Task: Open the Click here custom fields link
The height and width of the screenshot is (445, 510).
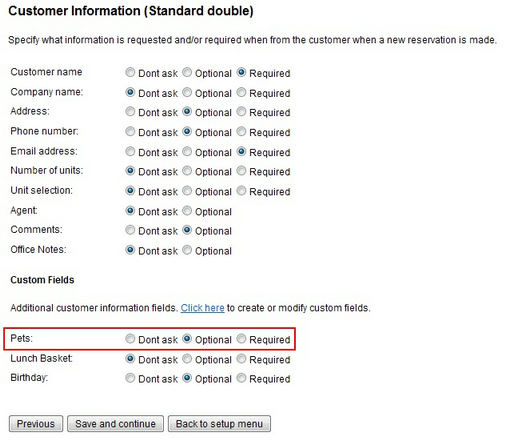Action: click(x=202, y=308)
